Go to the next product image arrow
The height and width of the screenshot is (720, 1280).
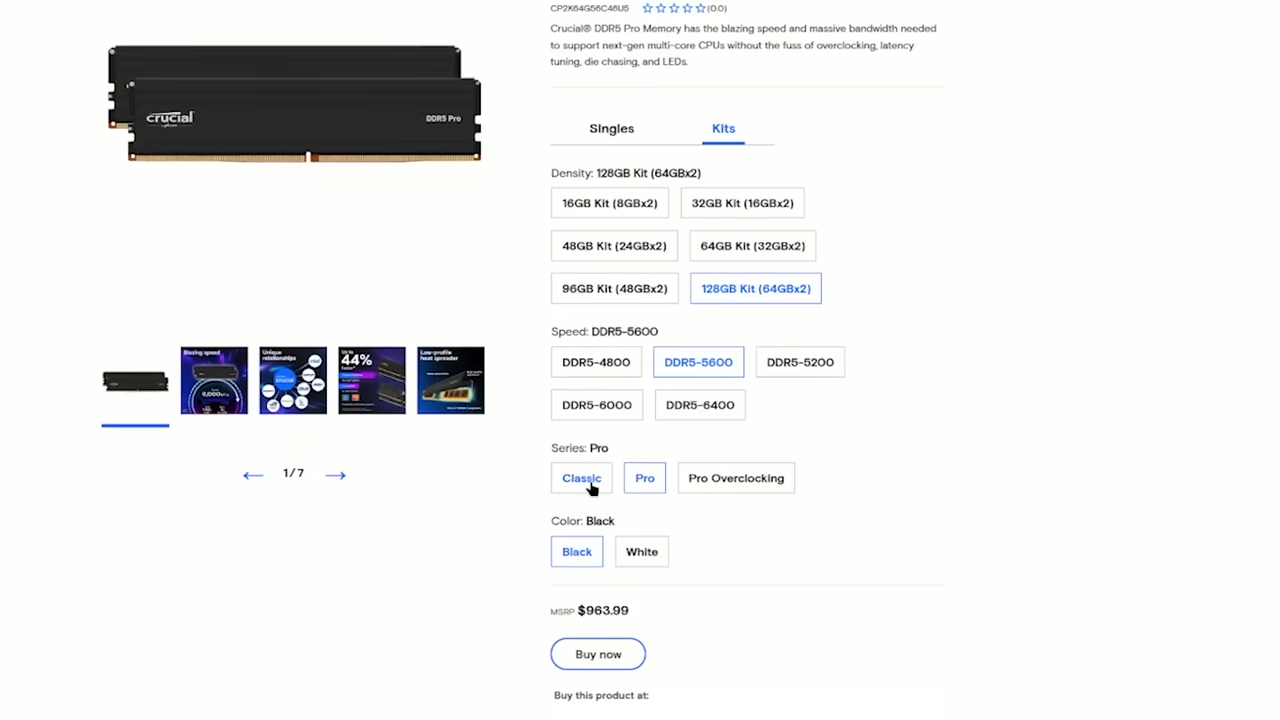coord(335,475)
